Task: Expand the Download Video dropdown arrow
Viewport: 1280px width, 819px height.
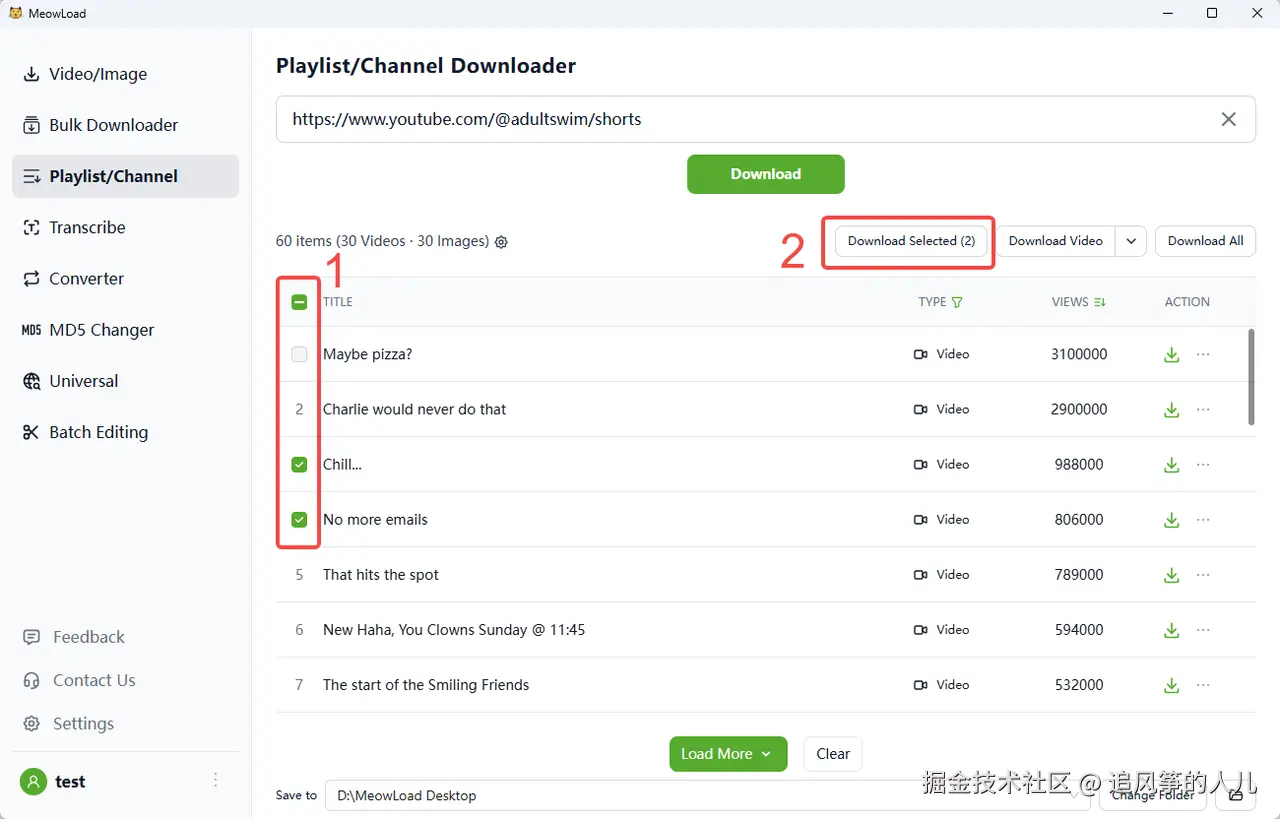Action: coord(1131,241)
